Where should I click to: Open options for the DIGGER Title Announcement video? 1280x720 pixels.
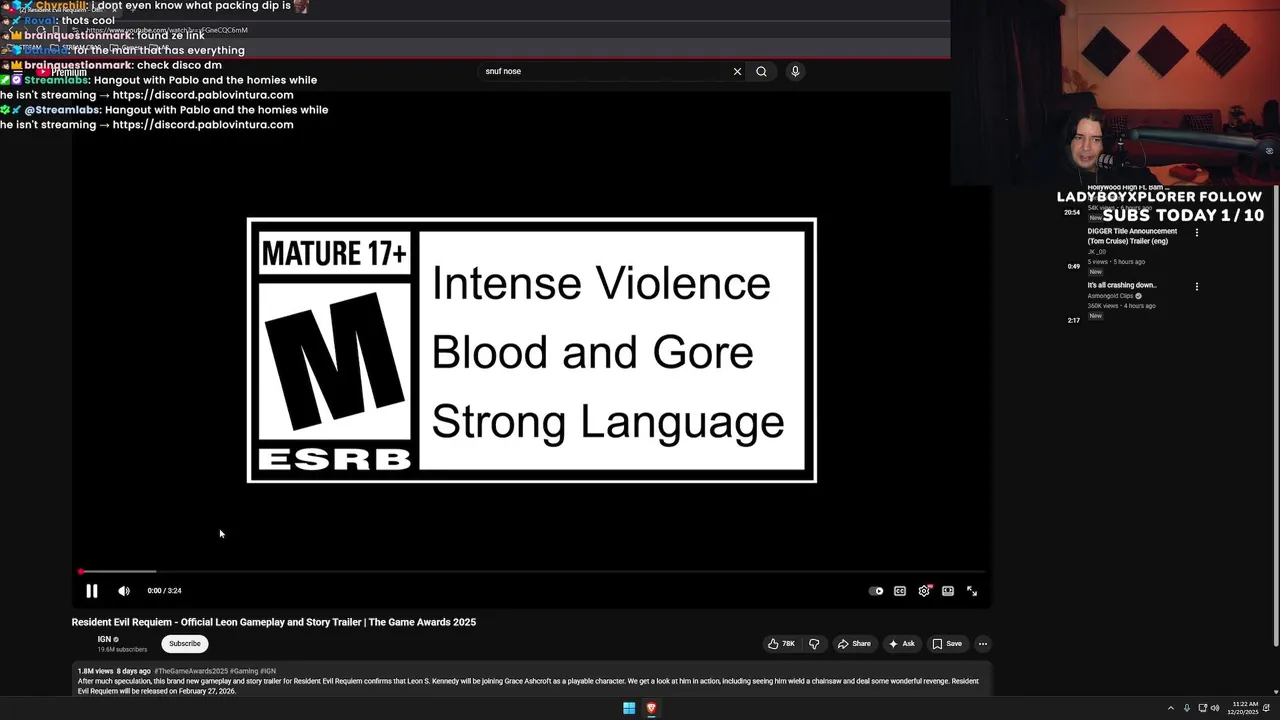(1197, 232)
